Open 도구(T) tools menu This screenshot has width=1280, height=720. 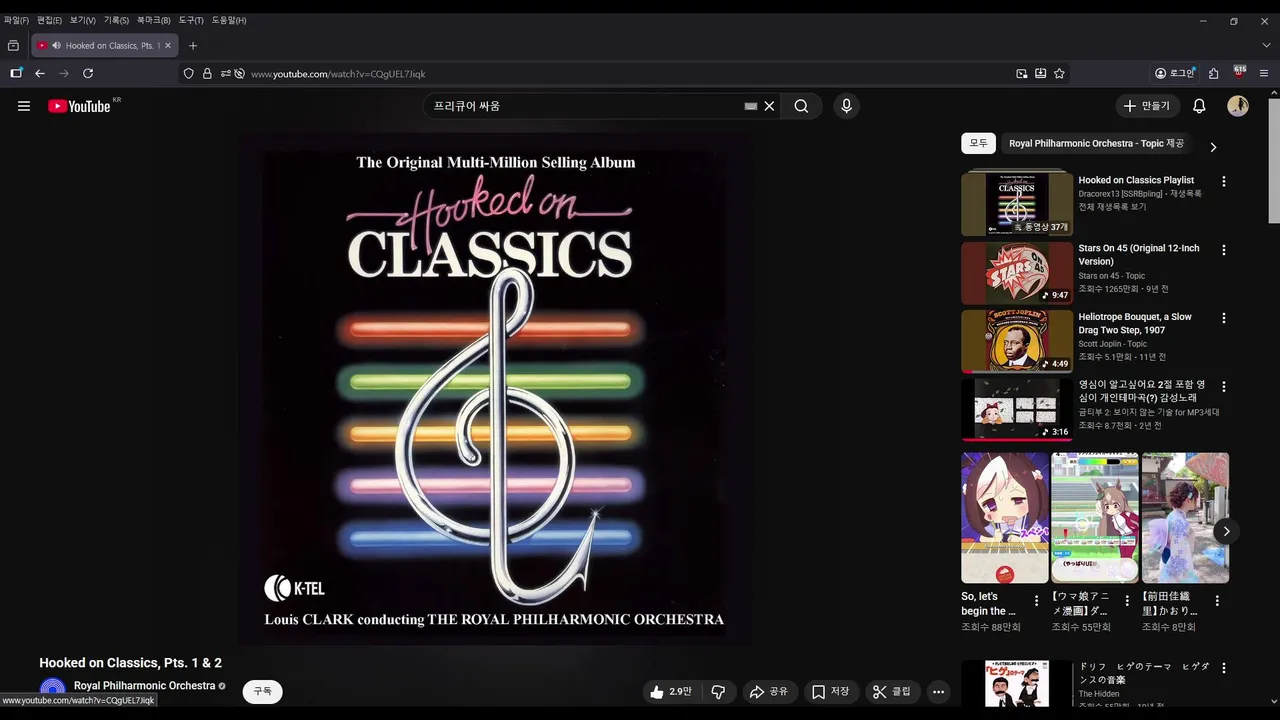tap(191, 20)
